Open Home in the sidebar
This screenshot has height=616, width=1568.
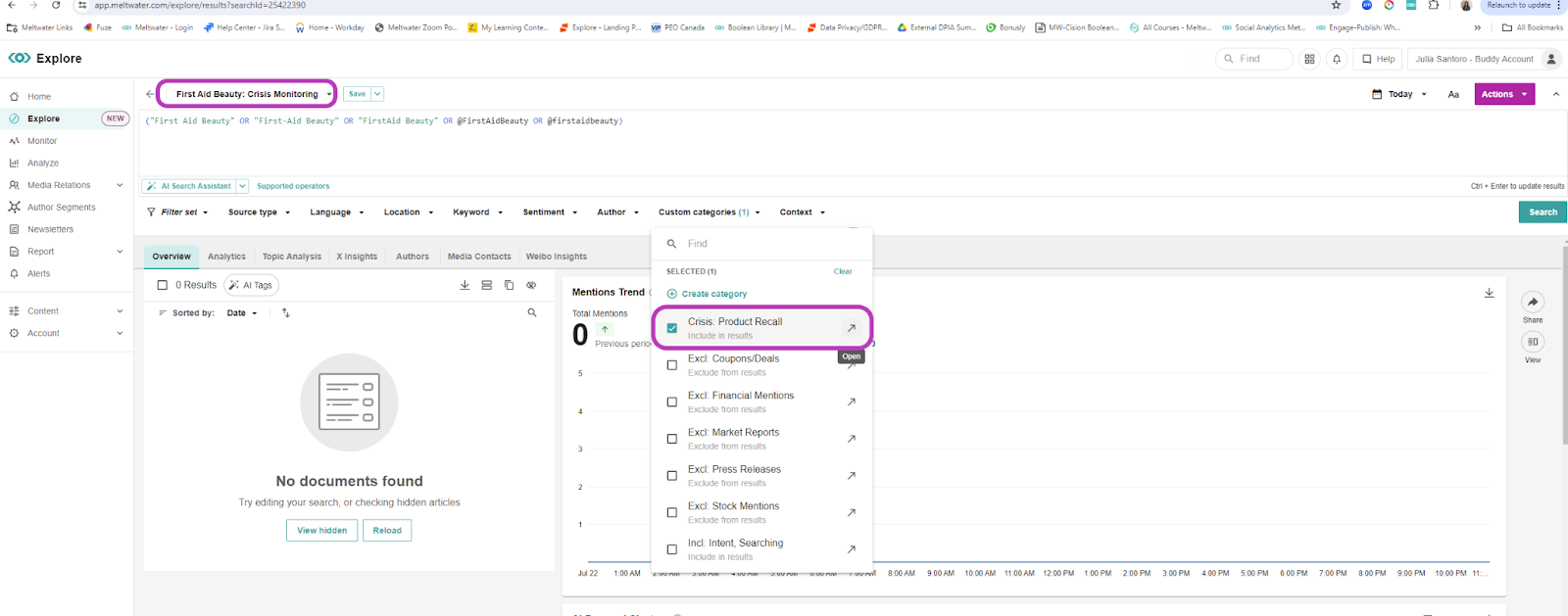pos(39,96)
